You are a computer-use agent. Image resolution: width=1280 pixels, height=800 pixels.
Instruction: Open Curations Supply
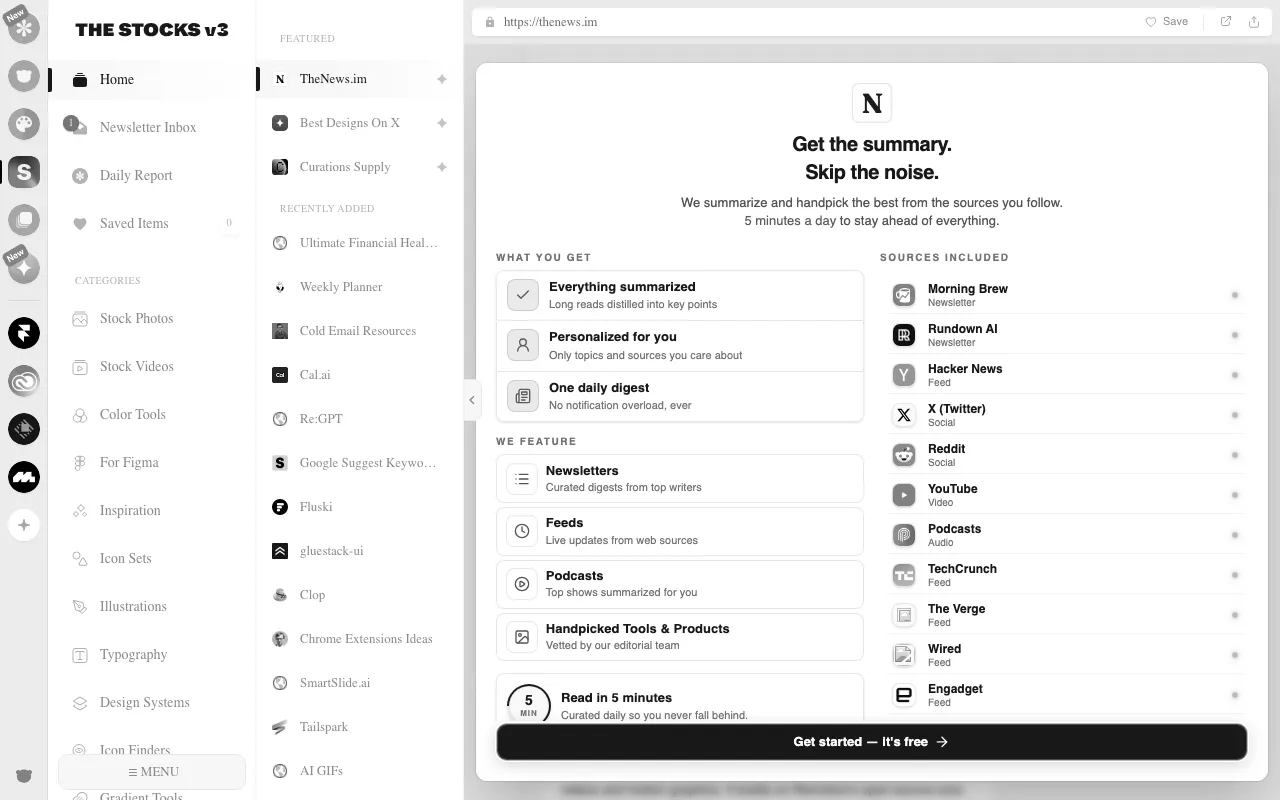(x=360, y=167)
